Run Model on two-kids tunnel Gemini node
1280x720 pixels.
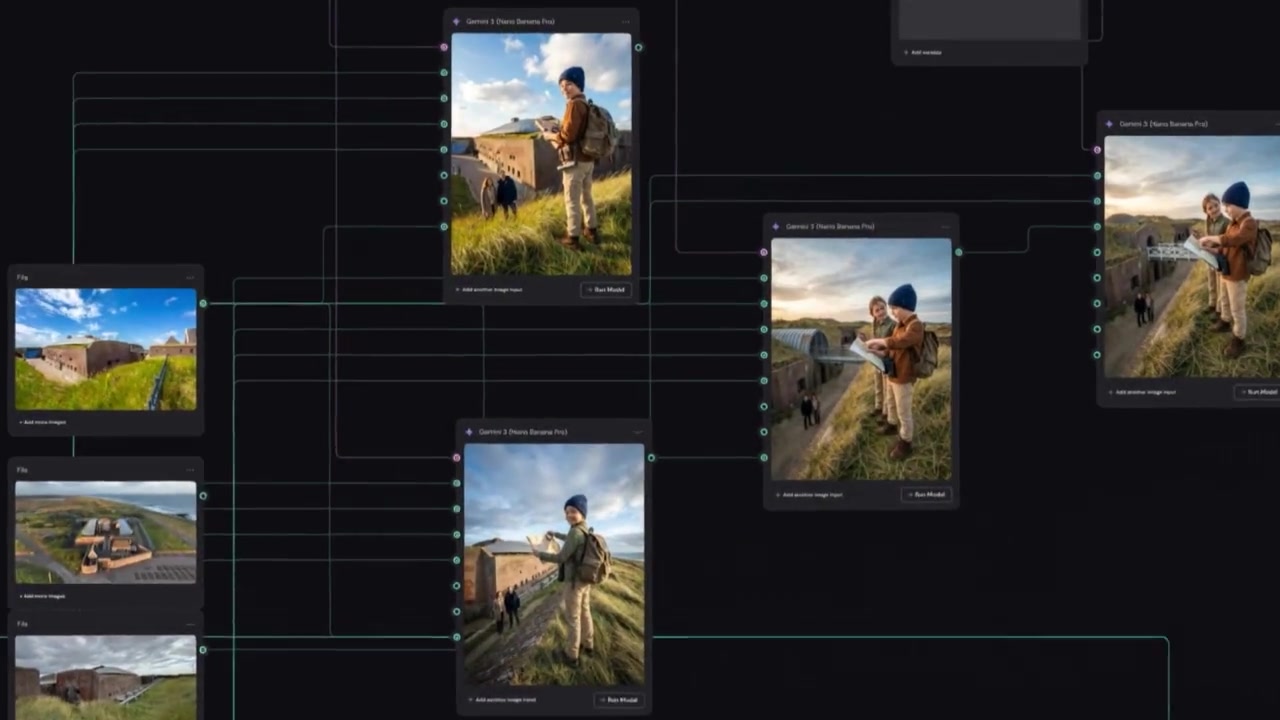point(926,494)
